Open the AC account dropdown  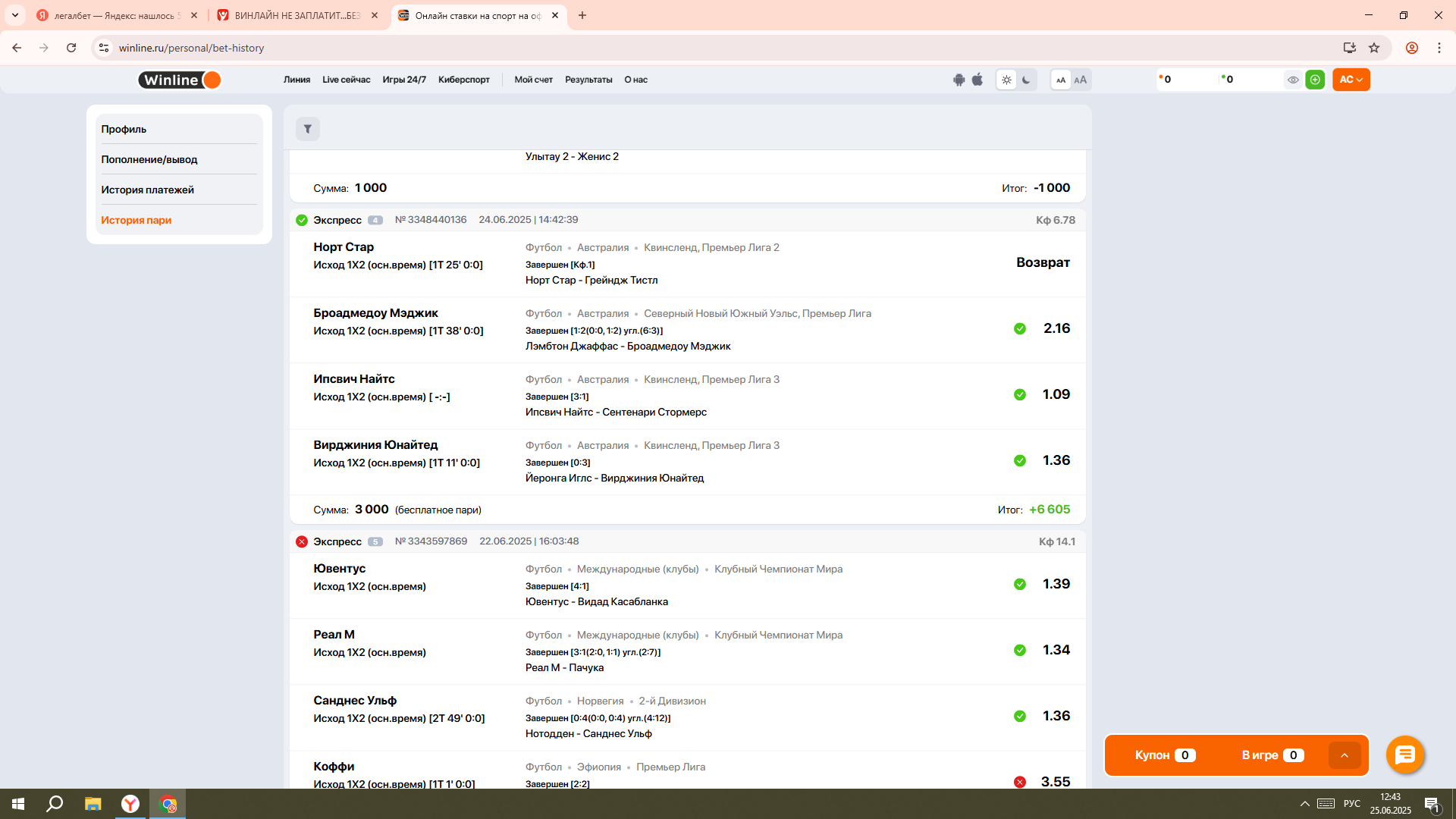click(1351, 80)
